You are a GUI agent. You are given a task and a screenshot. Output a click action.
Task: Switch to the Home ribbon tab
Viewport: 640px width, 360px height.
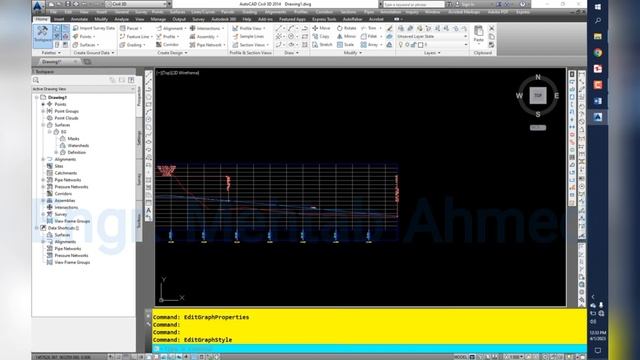point(41,19)
